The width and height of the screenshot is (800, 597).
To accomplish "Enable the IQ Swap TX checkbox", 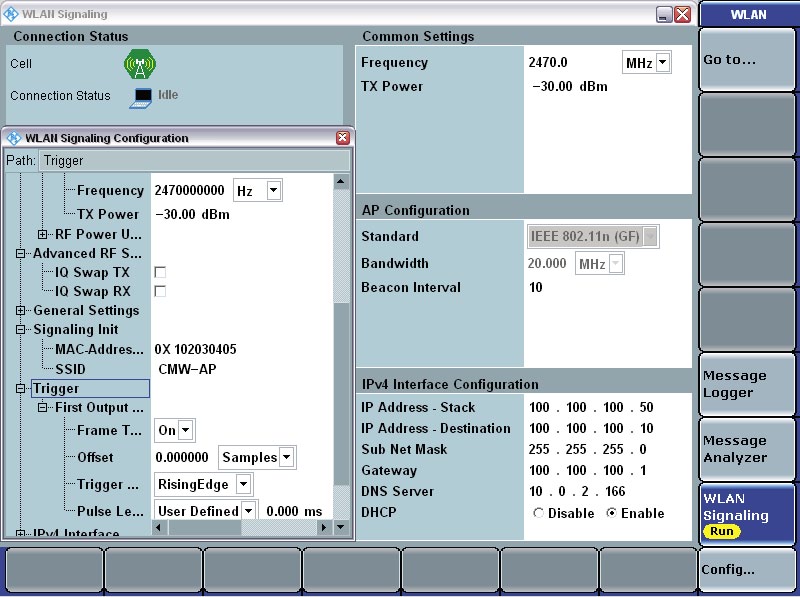I will click(x=160, y=272).
